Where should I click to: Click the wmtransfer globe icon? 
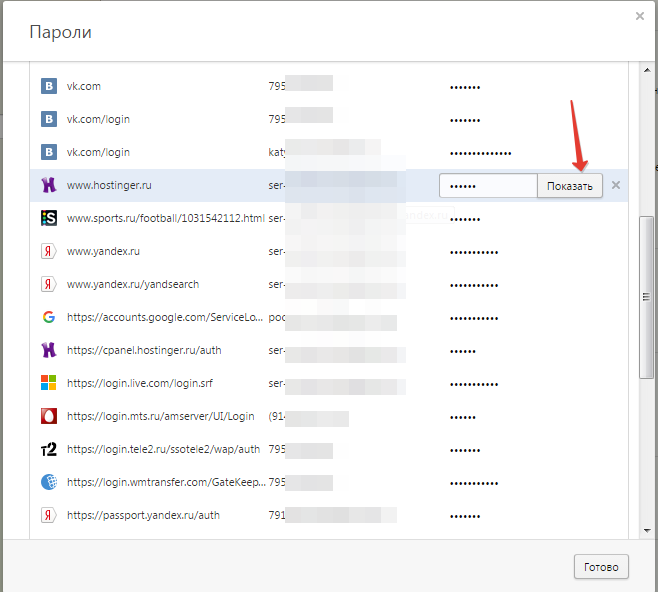[x=49, y=482]
